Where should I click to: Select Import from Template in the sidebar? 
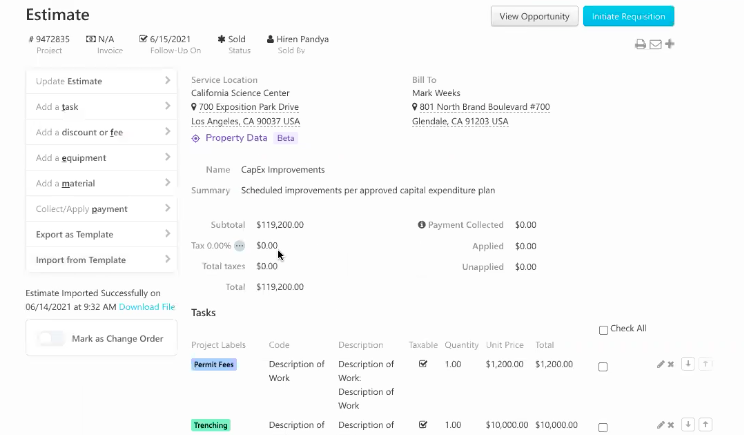(102, 260)
